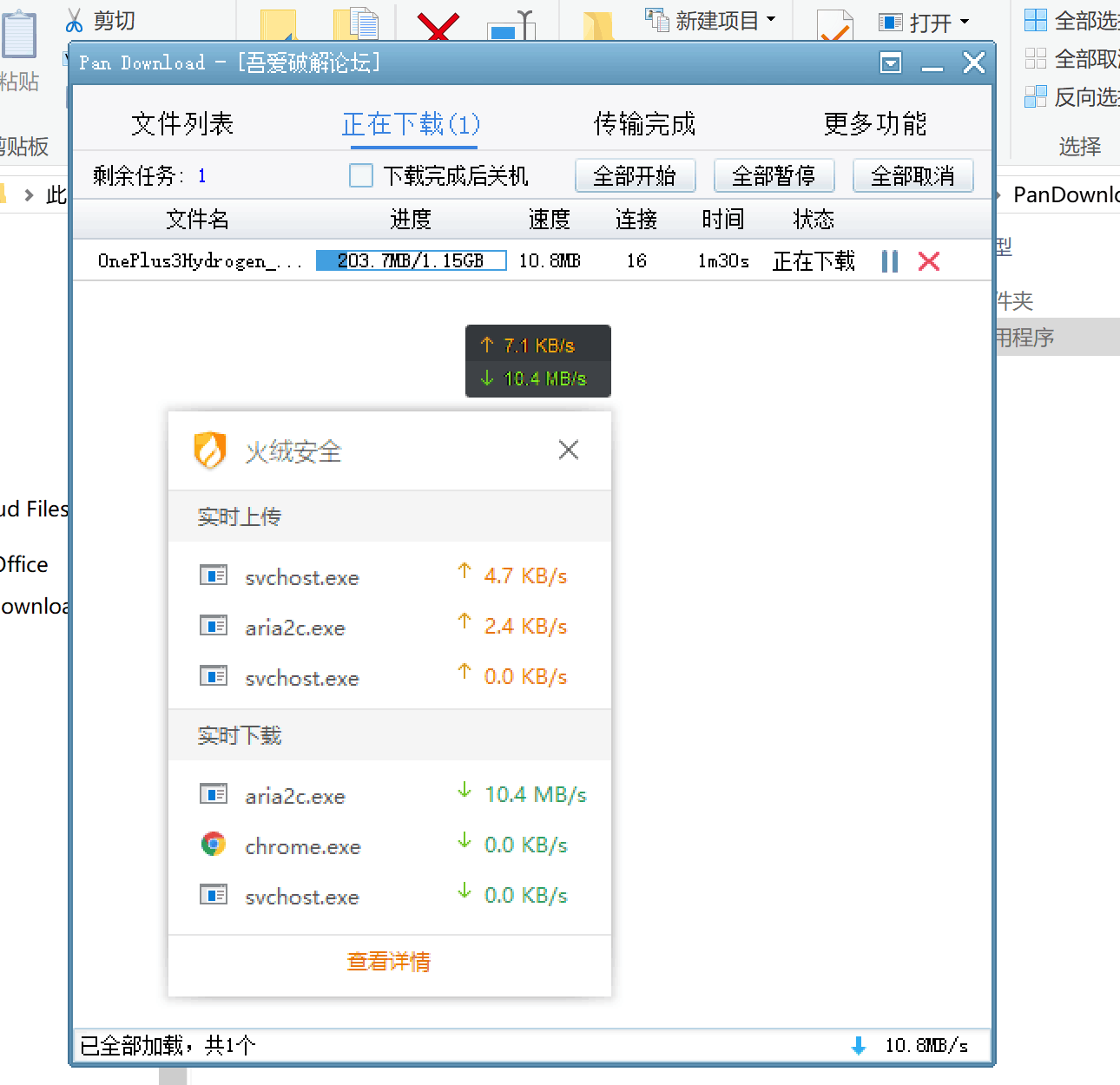
Task: Click the floating network speed widget
Action: 538,361
